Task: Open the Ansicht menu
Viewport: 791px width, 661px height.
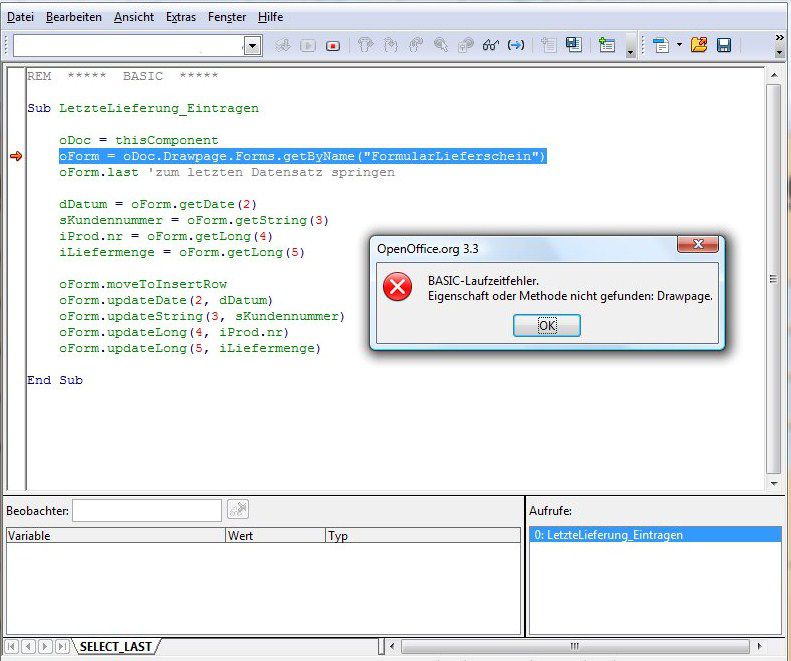Action: (x=134, y=17)
